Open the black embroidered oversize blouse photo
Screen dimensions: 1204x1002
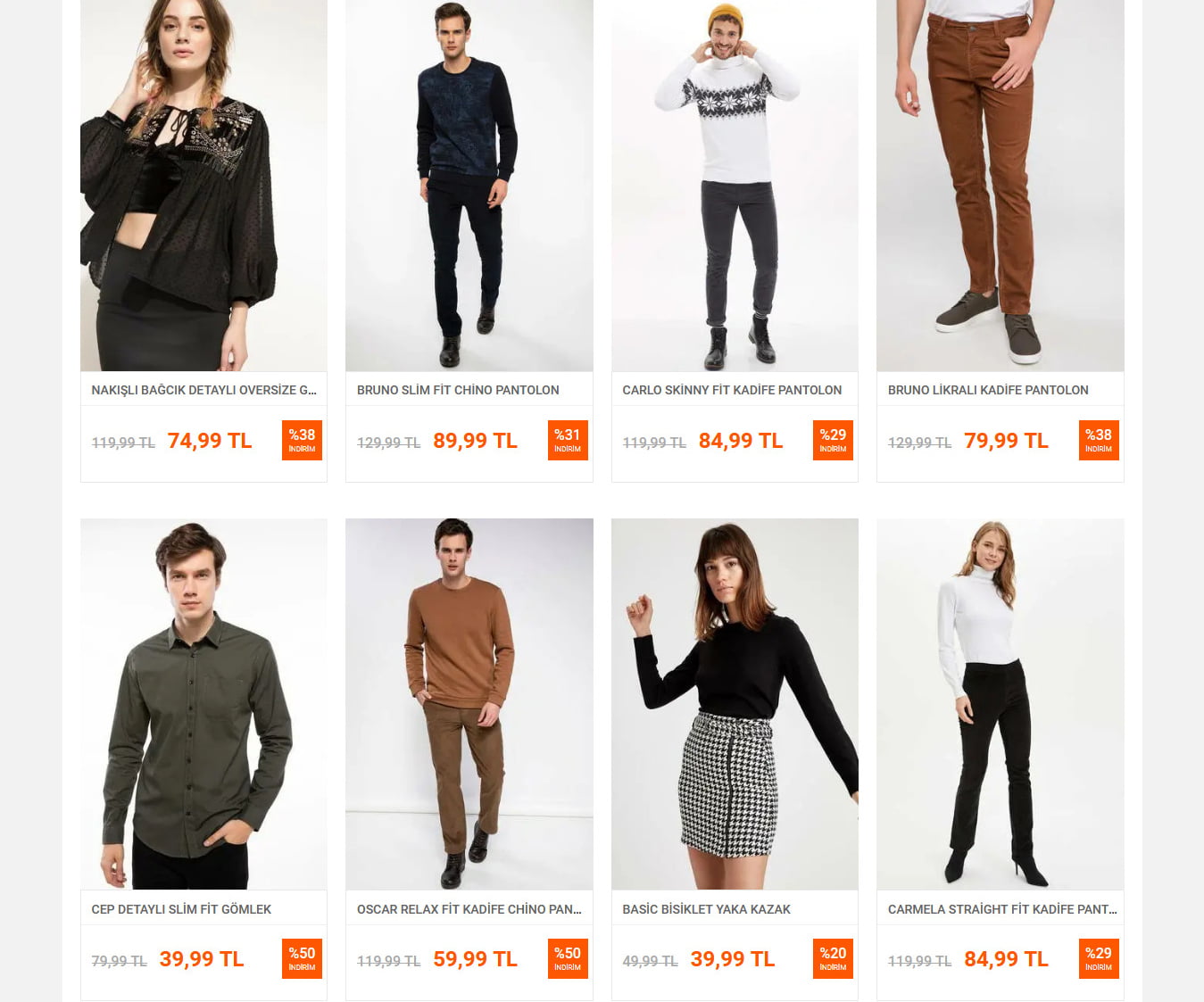pos(203,186)
